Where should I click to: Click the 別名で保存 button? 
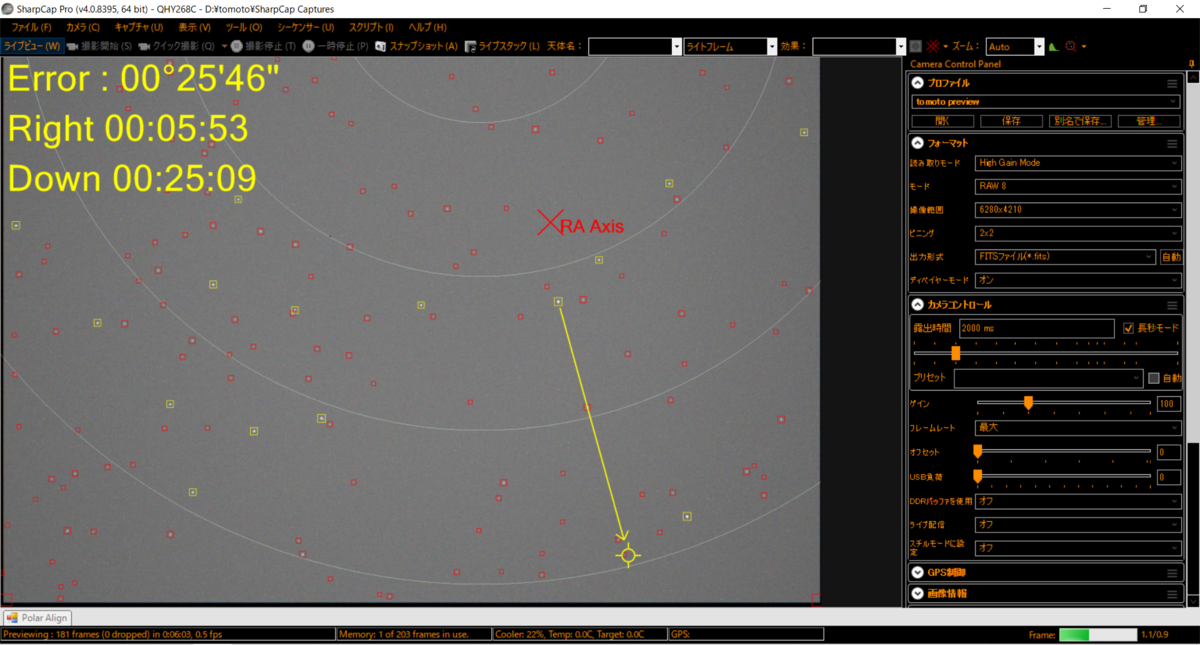tap(1081, 121)
